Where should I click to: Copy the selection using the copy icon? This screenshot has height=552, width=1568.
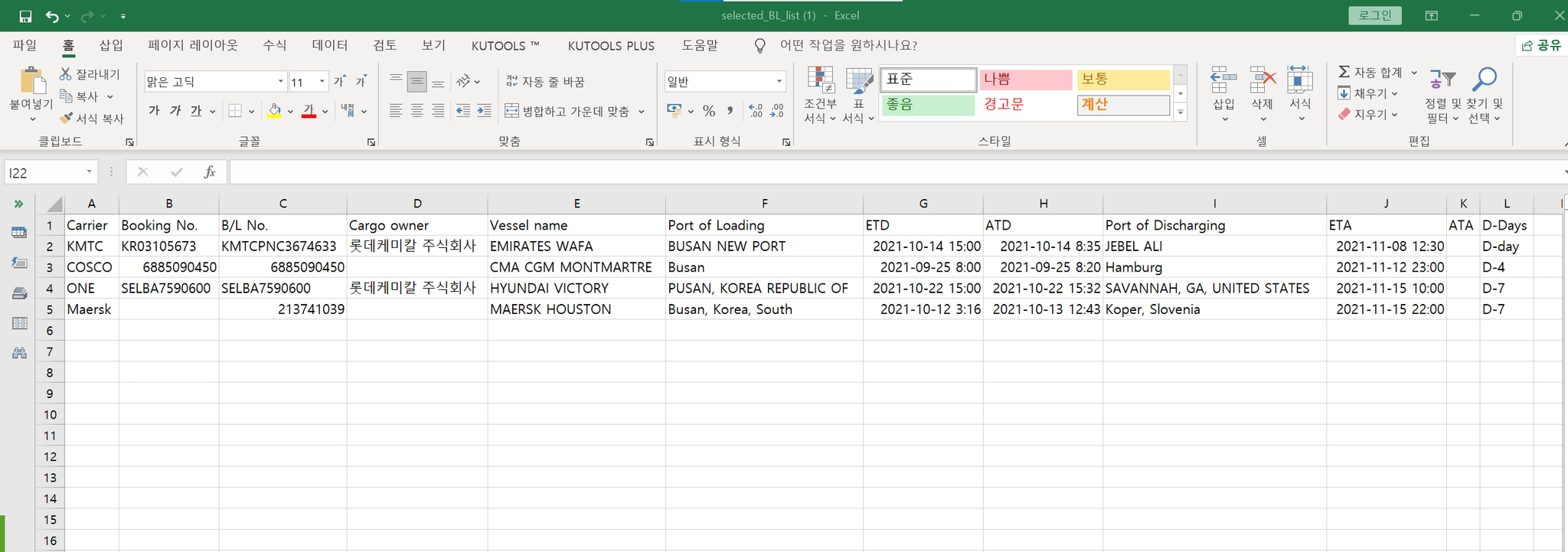coord(66,96)
